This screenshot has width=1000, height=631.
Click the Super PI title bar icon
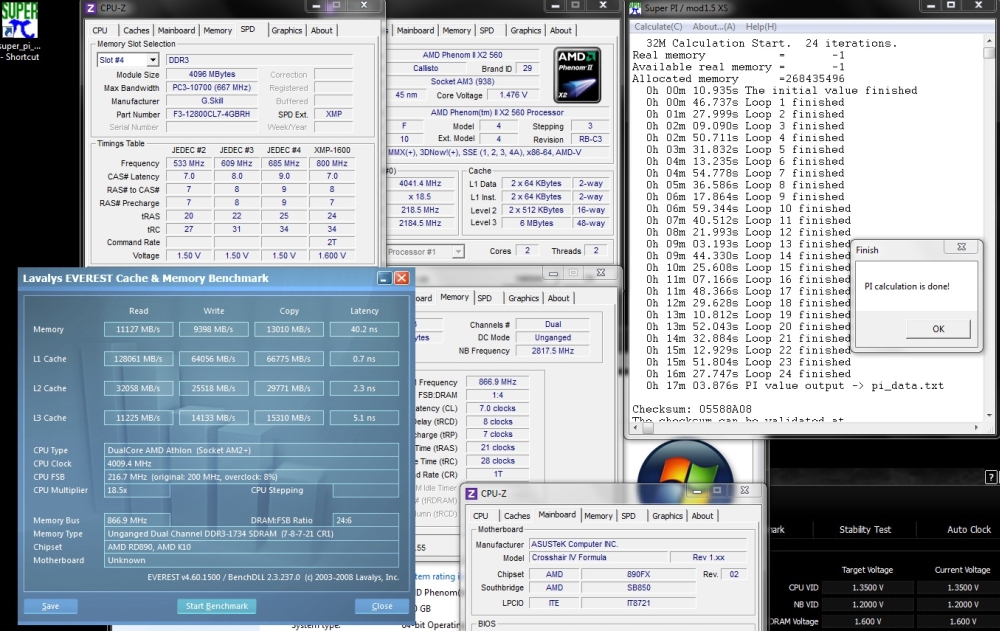pos(635,8)
